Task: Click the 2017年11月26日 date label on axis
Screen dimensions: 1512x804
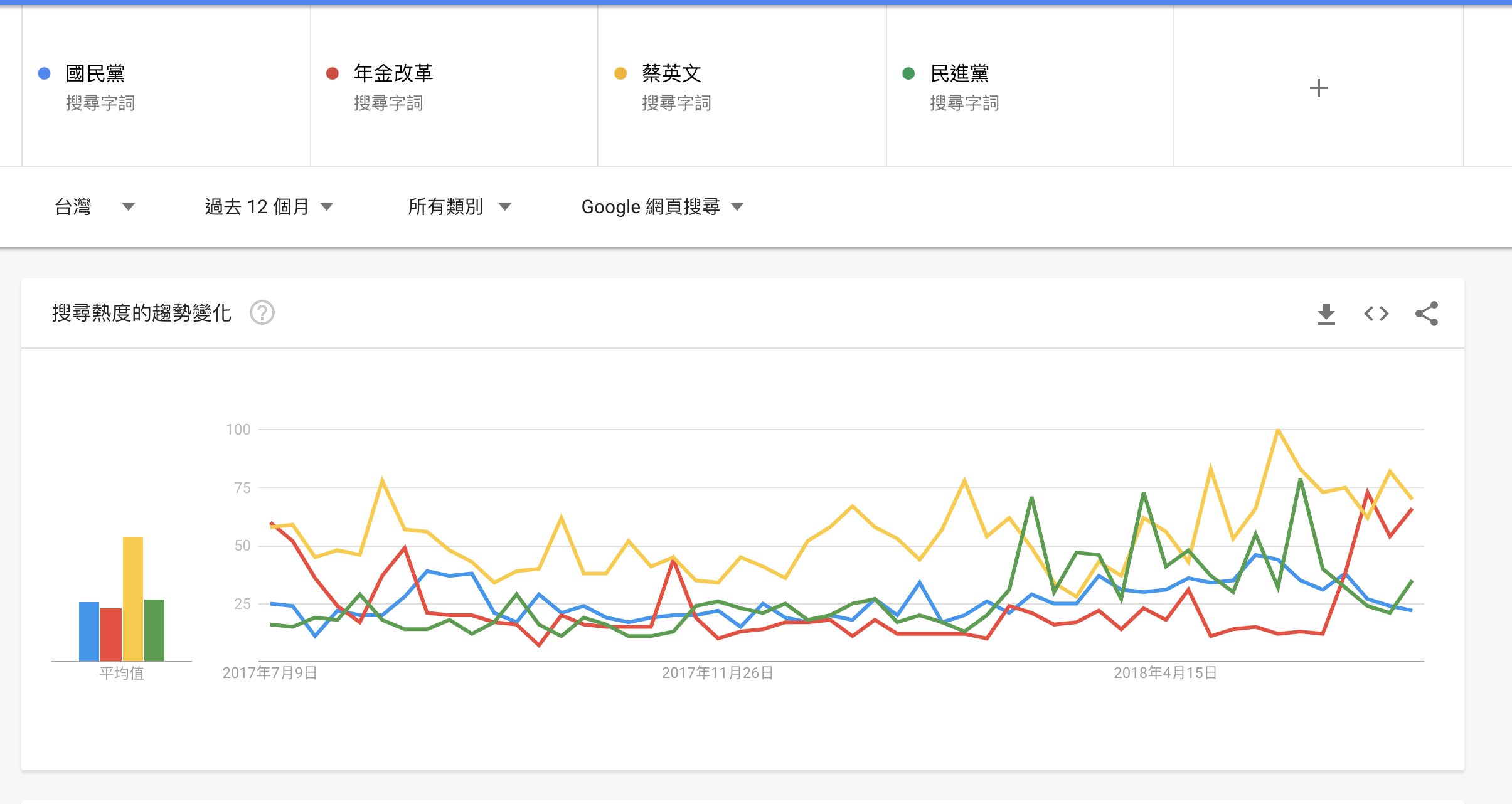Action: [x=717, y=673]
